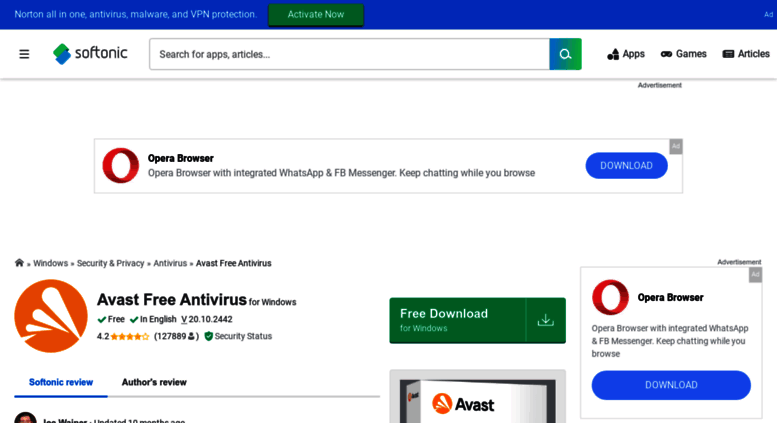Click the Softonic logo
Image resolution: width=777 pixels, height=423 pixels.
coord(90,53)
